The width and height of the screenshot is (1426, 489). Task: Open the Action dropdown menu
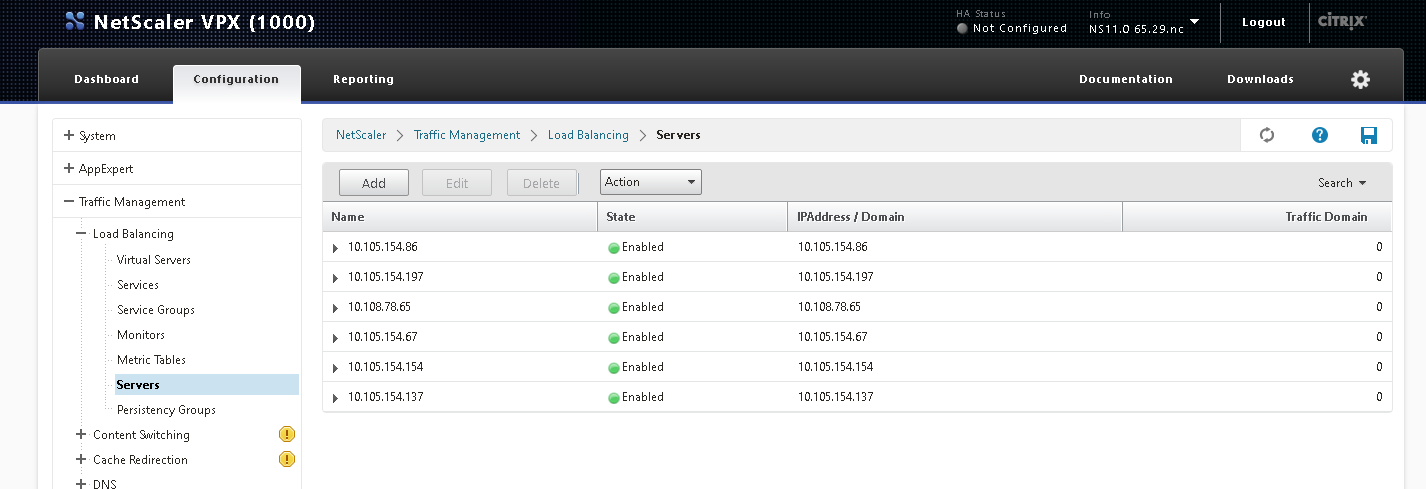pos(650,182)
